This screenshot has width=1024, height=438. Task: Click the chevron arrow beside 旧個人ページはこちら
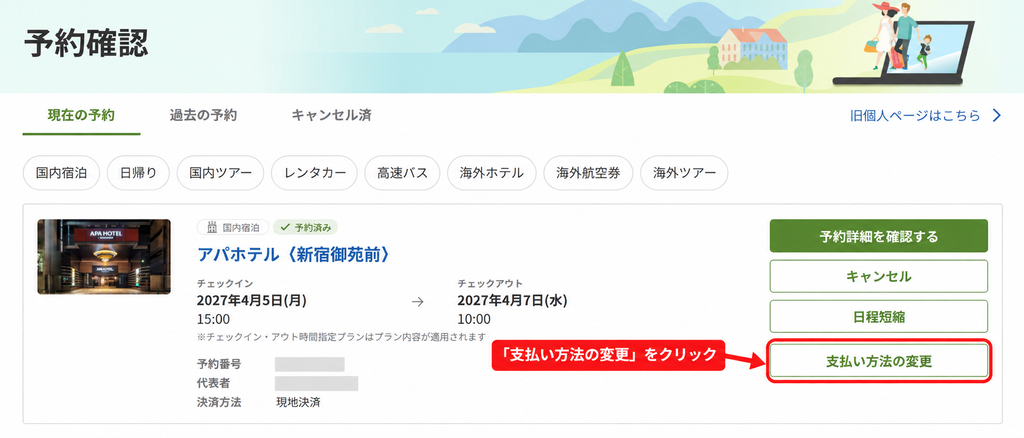click(x=997, y=116)
